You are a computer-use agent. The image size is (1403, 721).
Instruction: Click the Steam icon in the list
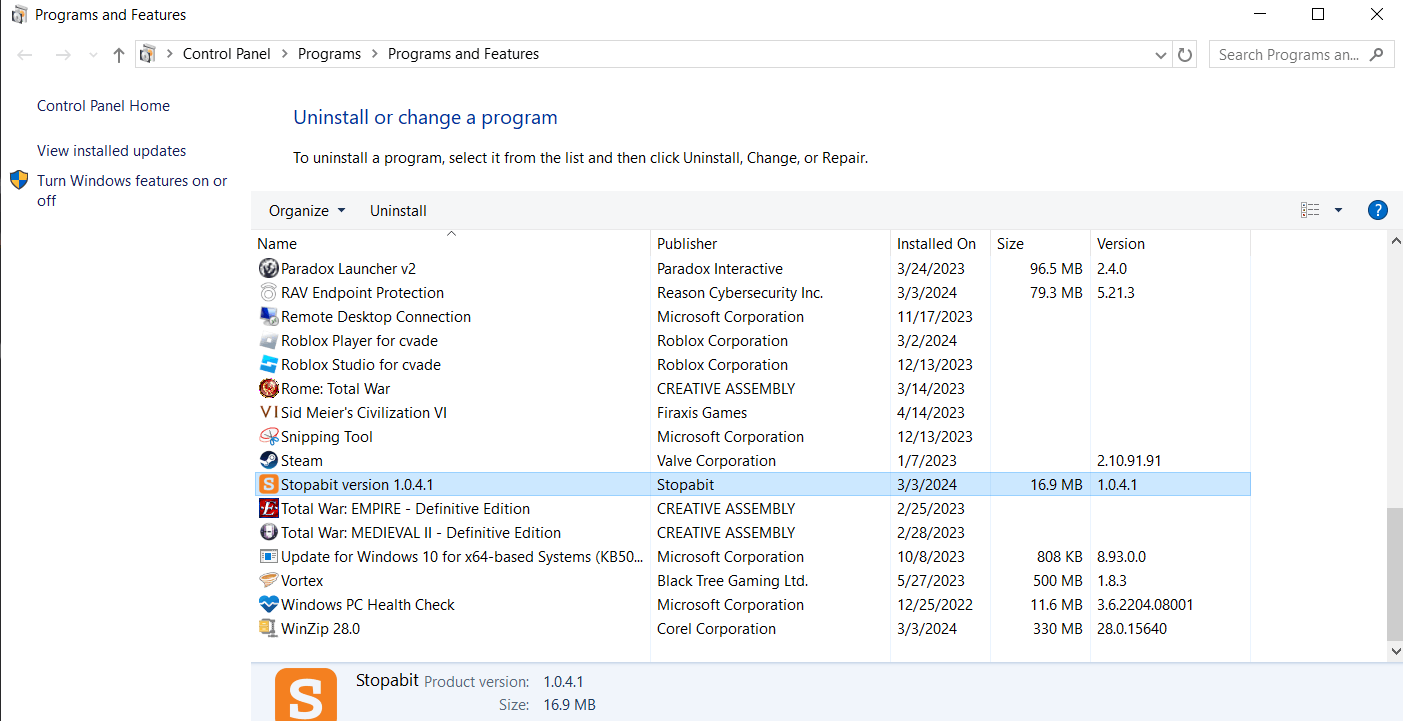268,460
